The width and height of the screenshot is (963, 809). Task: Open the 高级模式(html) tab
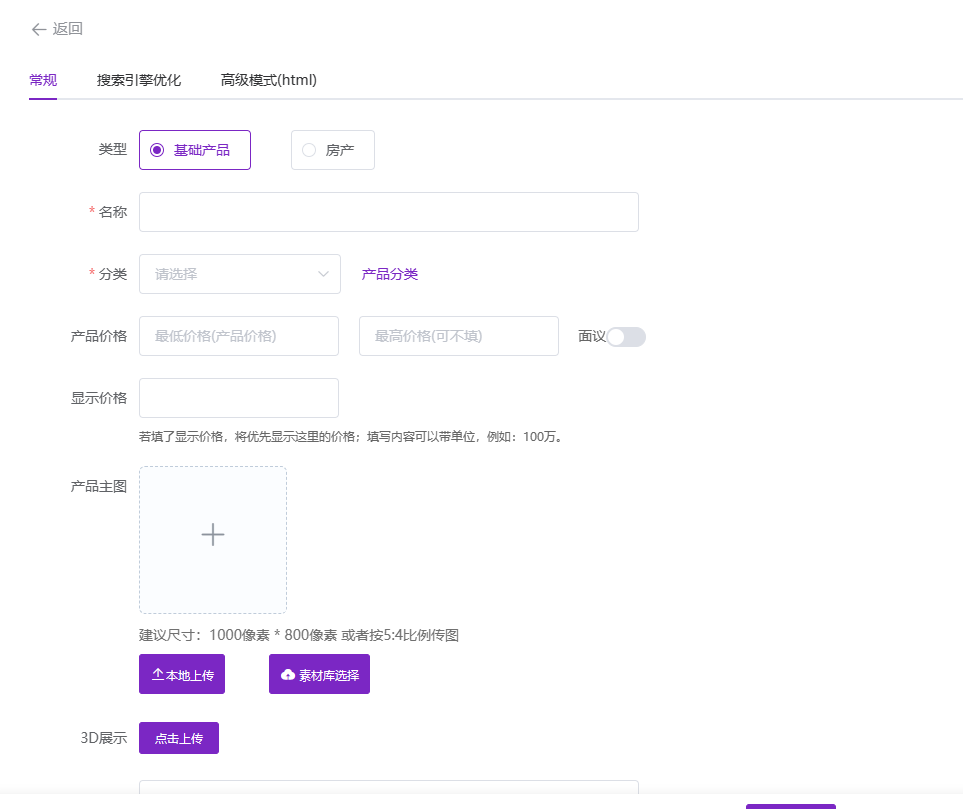click(x=269, y=80)
